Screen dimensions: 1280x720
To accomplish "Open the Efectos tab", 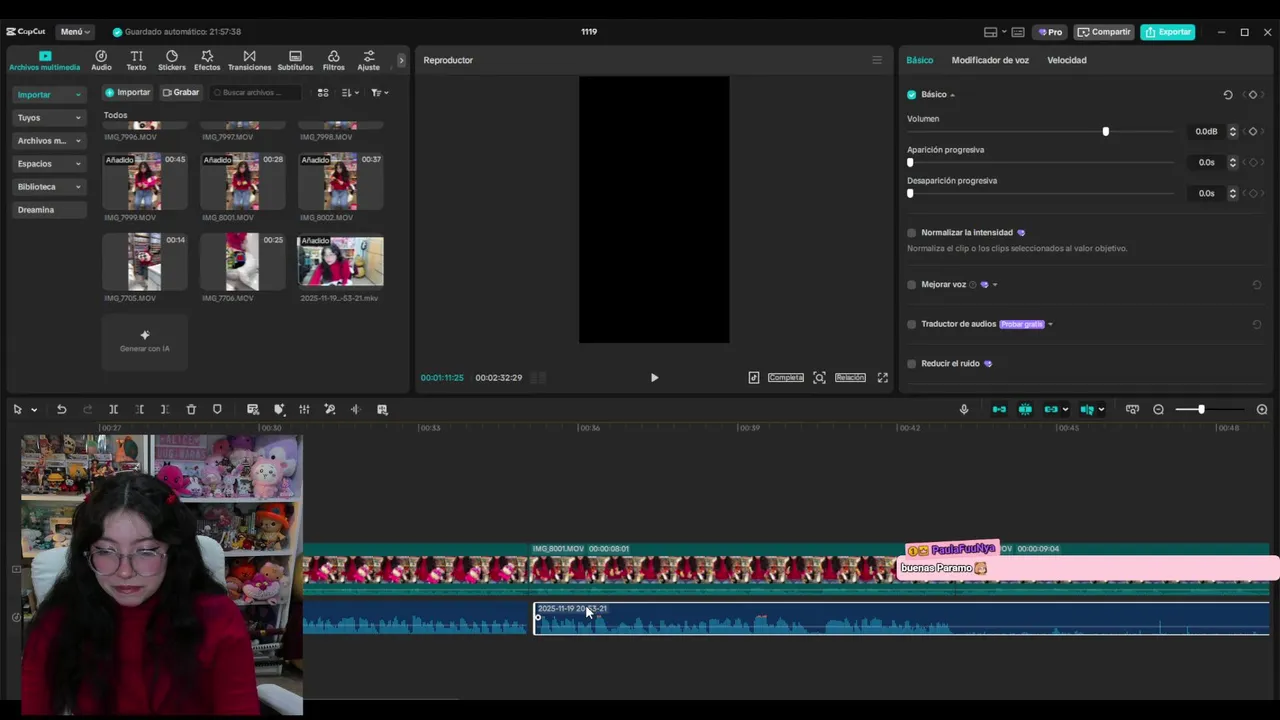I will click(207, 60).
